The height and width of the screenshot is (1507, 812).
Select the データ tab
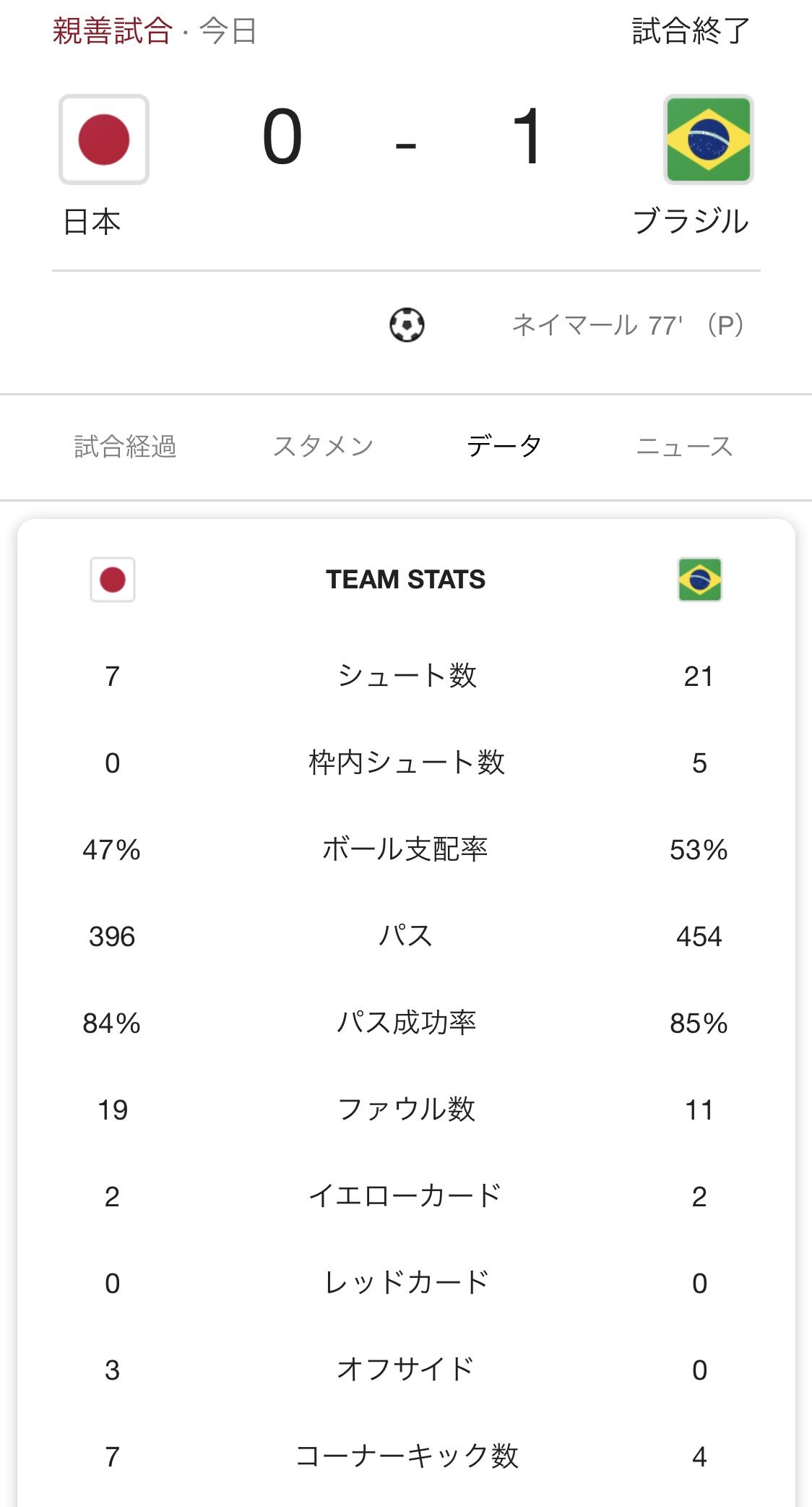[504, 447]
